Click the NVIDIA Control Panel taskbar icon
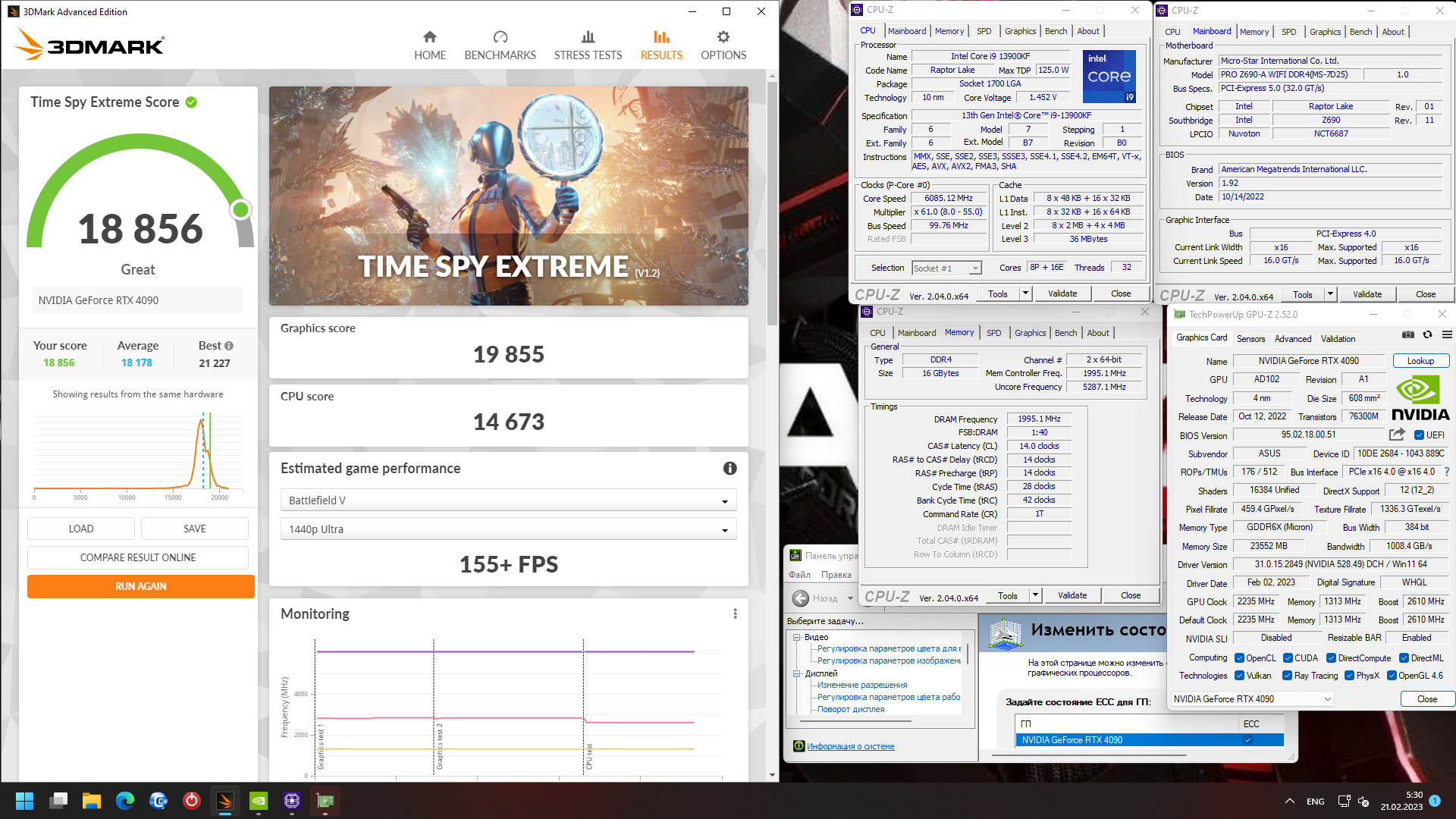 pyautogui.click(x=259, y=801)
